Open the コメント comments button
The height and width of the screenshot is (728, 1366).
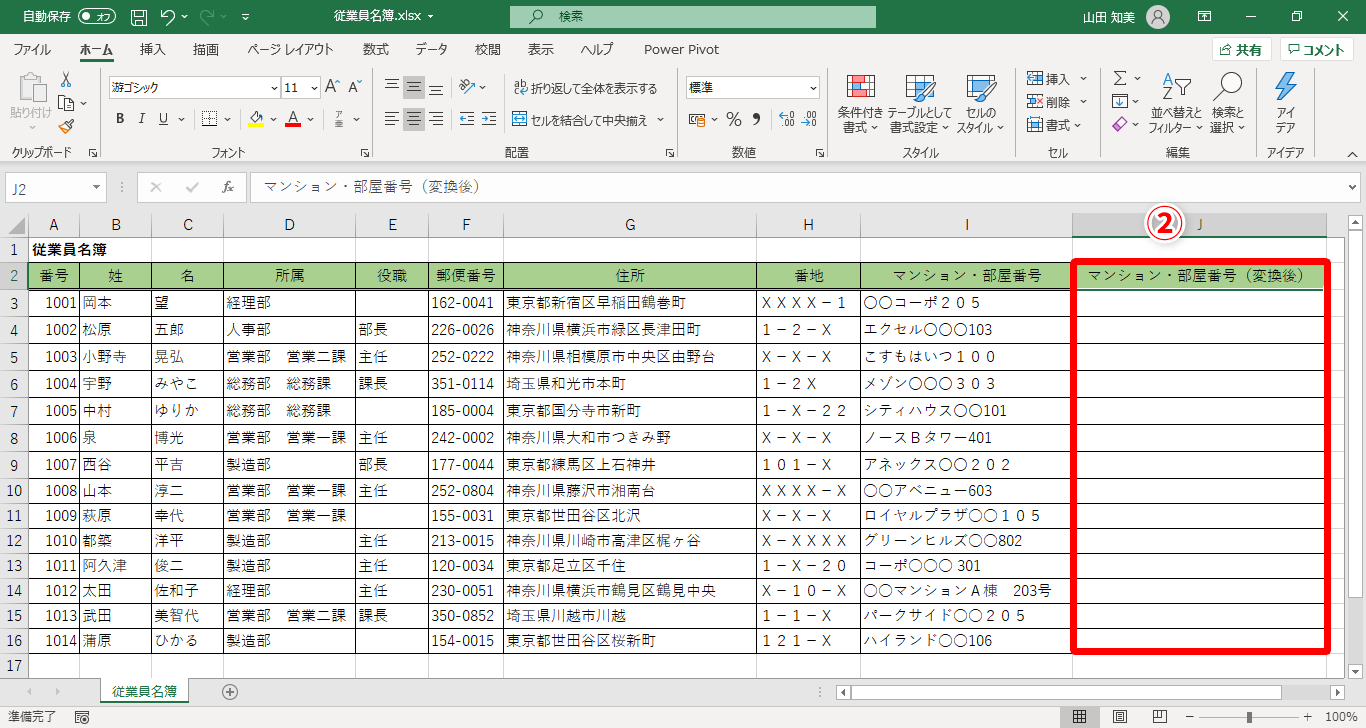(1317, 49)
